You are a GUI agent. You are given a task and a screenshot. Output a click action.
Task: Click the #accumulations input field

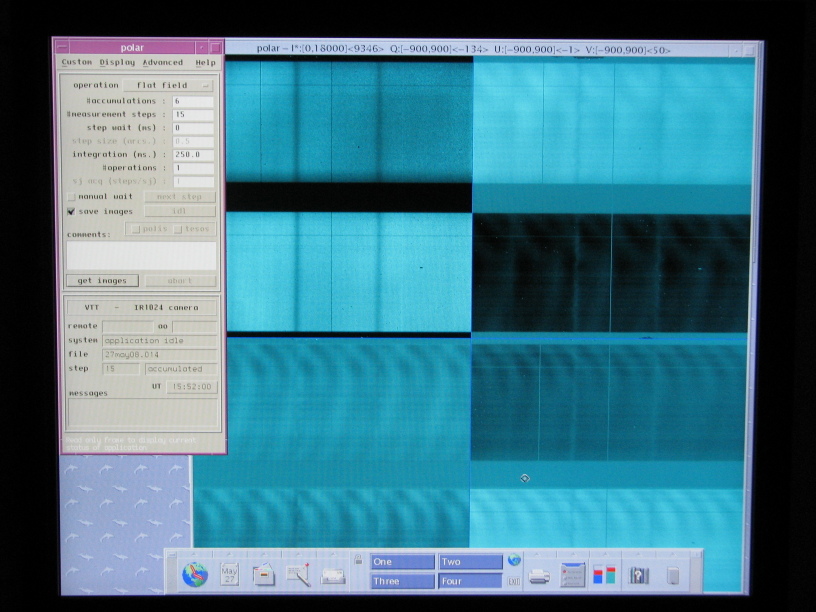[x=193, y=102]
